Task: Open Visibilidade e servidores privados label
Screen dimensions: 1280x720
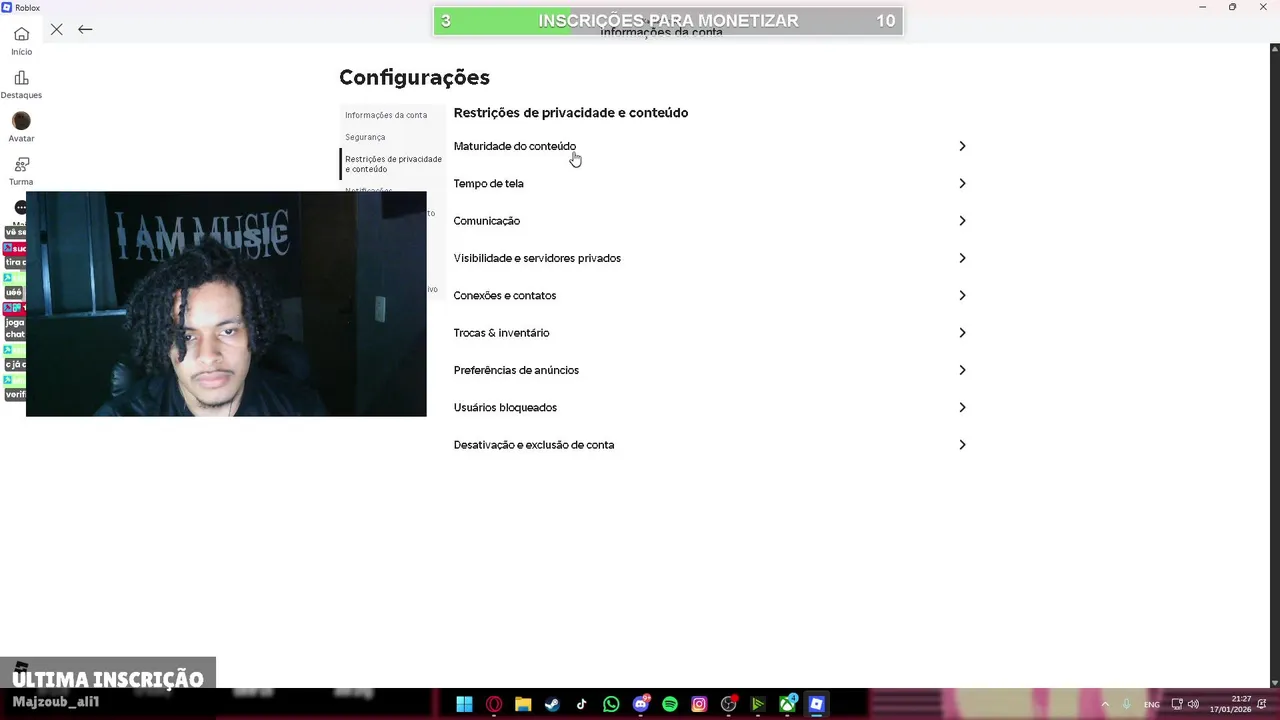Action: [x=537, y=258]
